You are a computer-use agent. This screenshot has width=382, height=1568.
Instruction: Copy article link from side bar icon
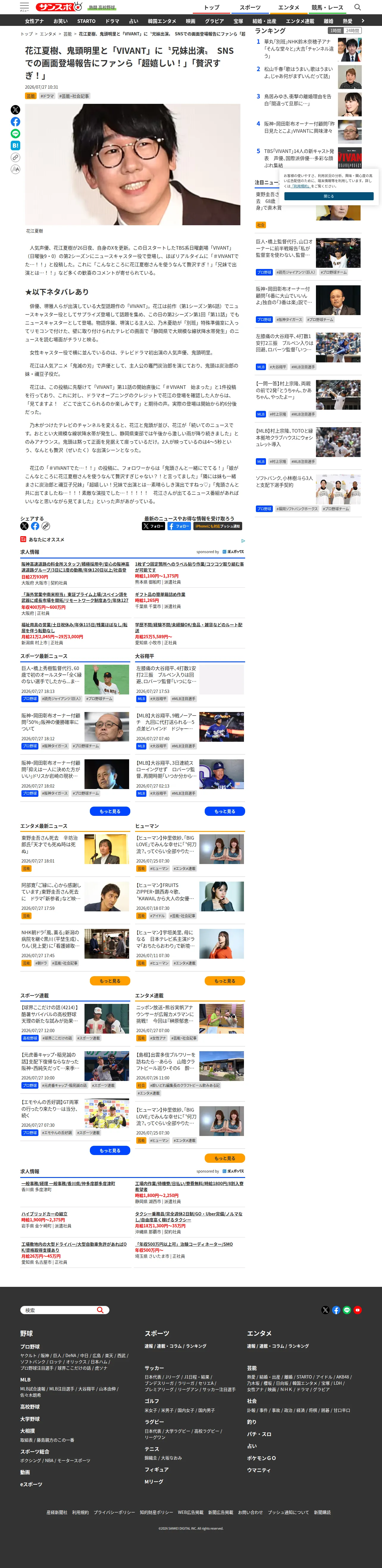point(15,157)
